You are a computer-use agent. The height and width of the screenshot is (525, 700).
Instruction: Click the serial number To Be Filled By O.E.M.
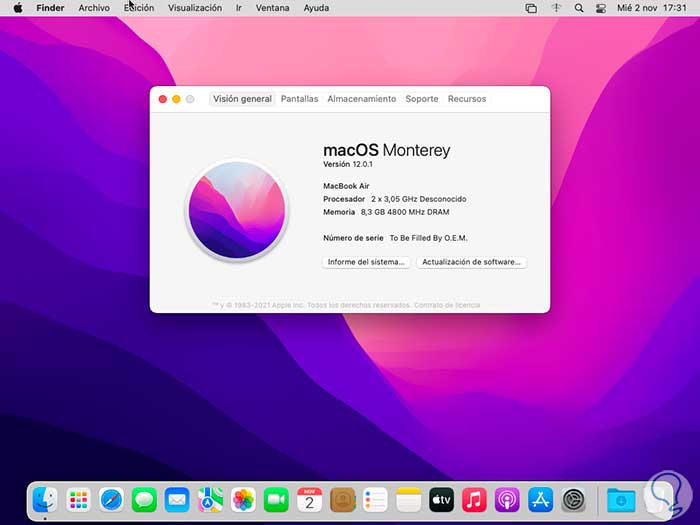click(x=429, y=238)
